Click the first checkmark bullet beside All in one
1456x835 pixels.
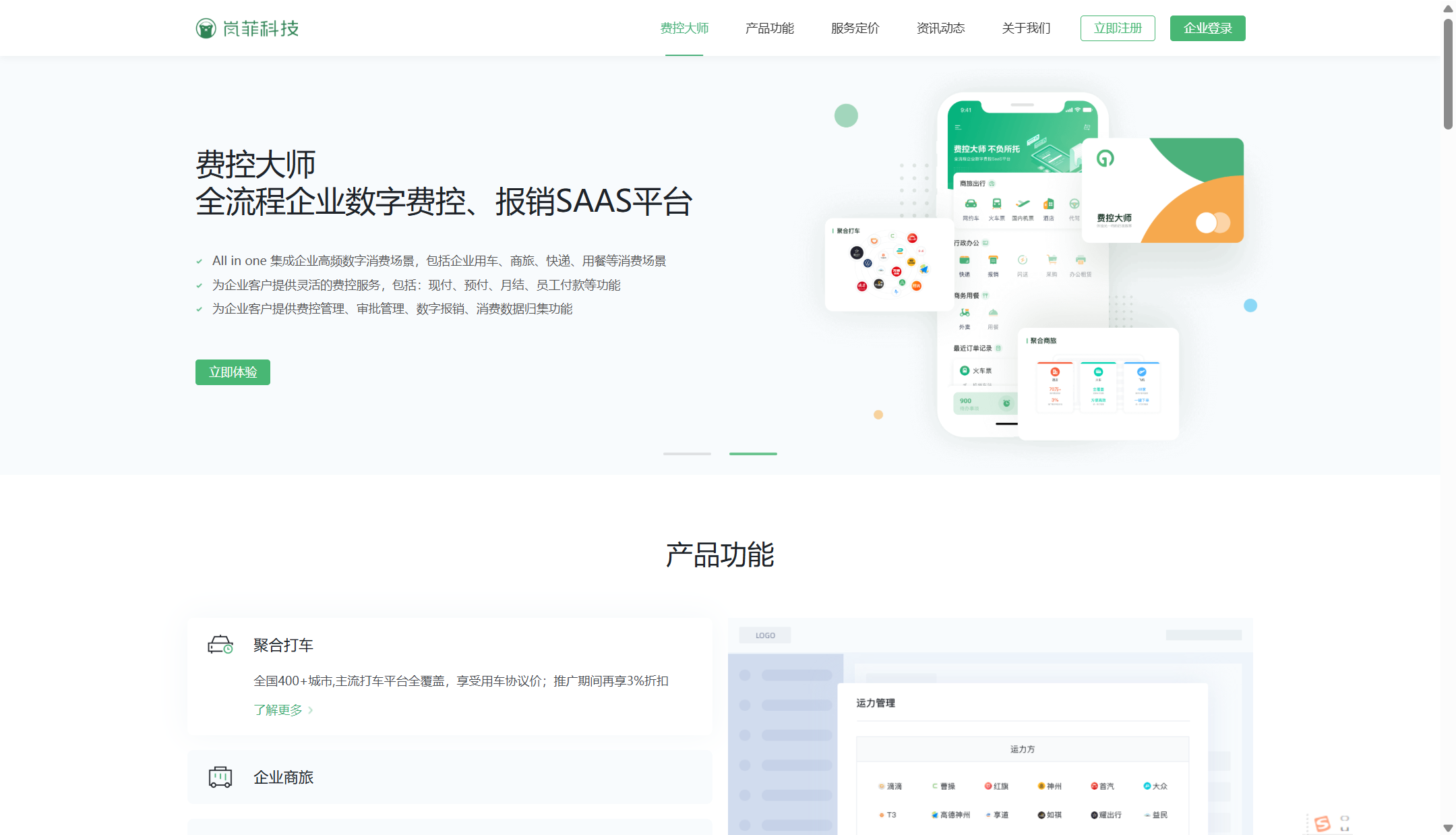[x=199, y=260]
